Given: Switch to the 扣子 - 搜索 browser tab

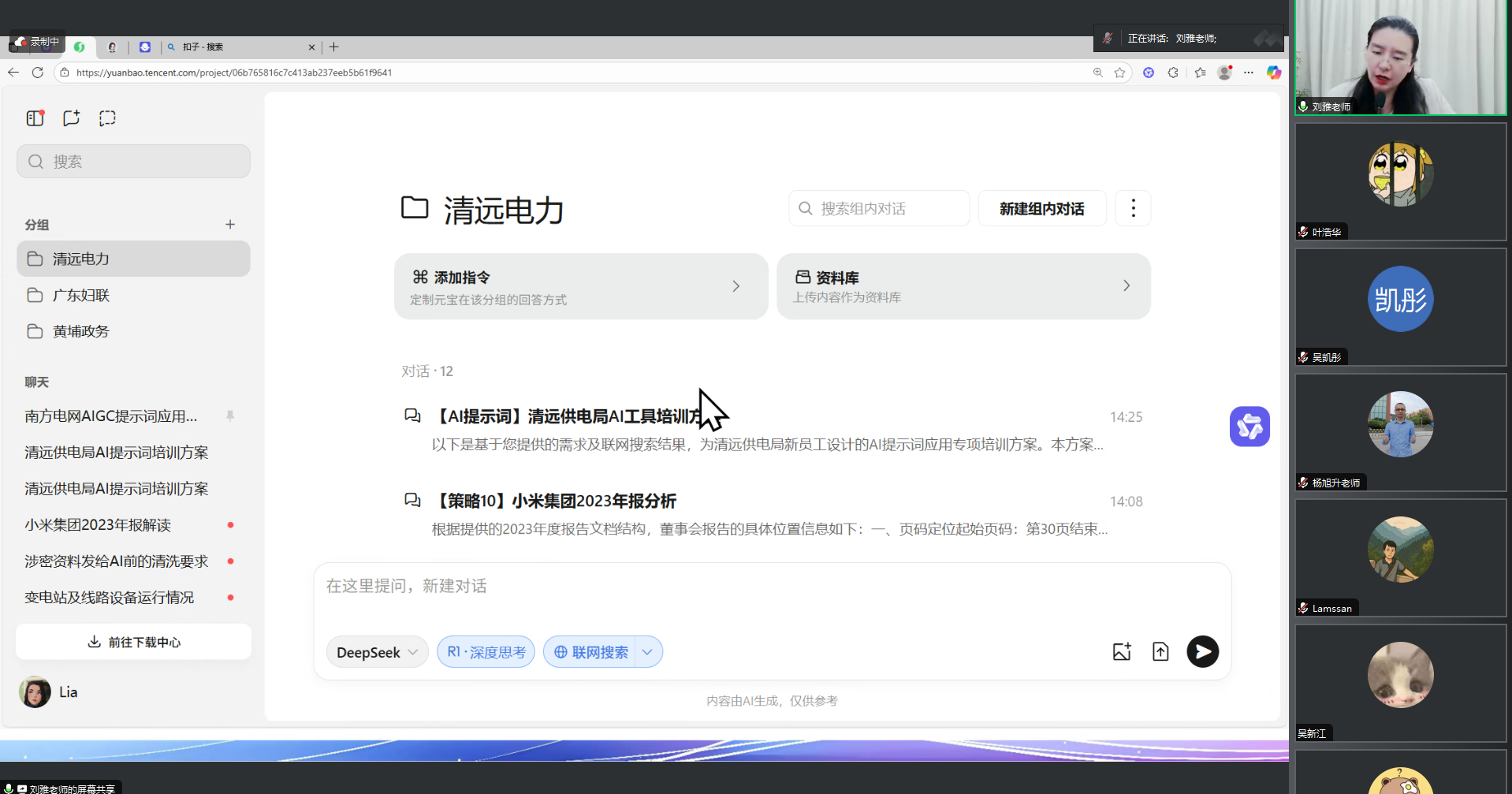Looking at the screenshot, I should point(236,47).
